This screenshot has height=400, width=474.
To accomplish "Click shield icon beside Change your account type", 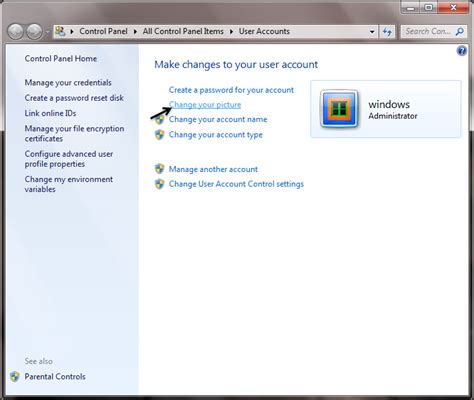I will pyautogui.click(x=160, y=135).
